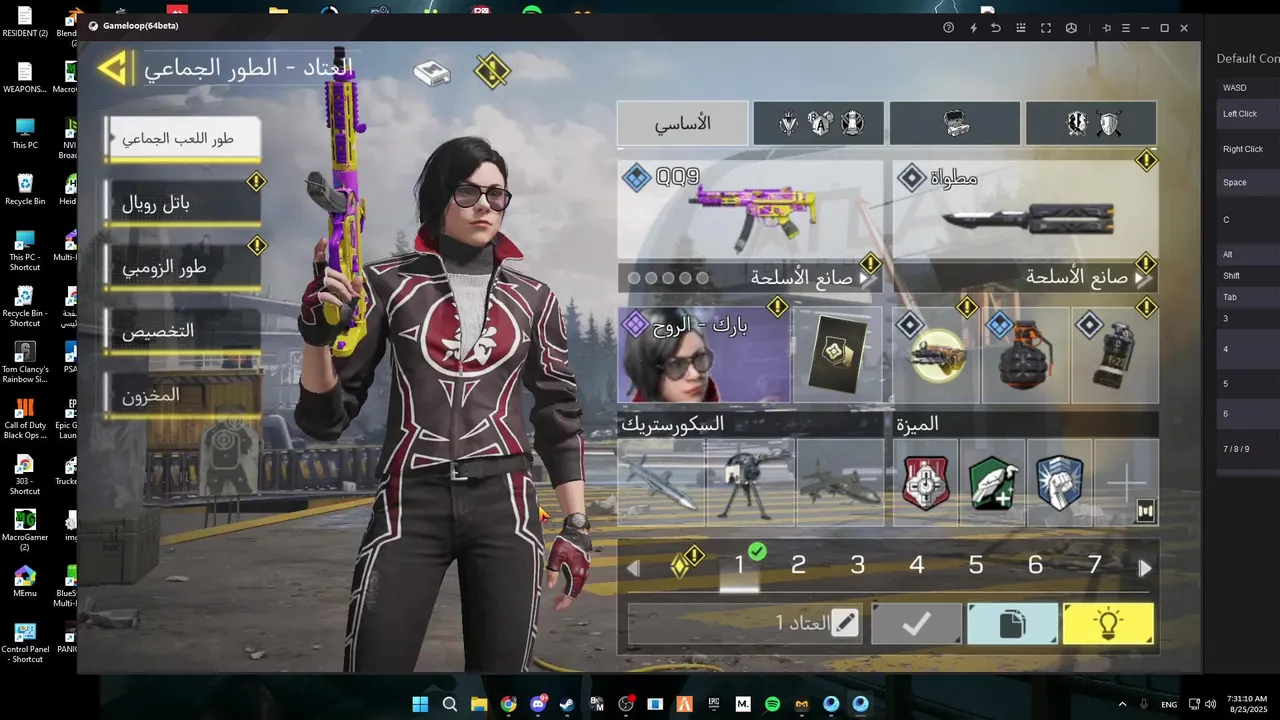The image size is (1280, 720).
Task: Open the key mapping keyboard icon in Gameloop
Action: coord(1021,28)
